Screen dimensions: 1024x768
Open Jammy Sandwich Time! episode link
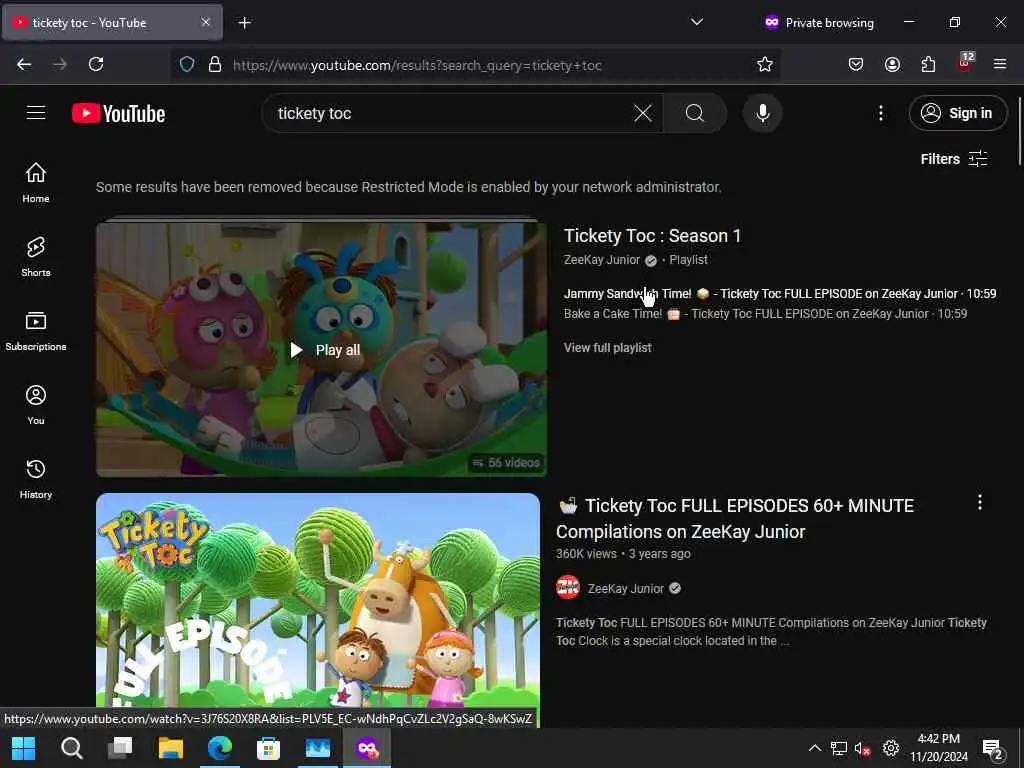tap(780, 294)
